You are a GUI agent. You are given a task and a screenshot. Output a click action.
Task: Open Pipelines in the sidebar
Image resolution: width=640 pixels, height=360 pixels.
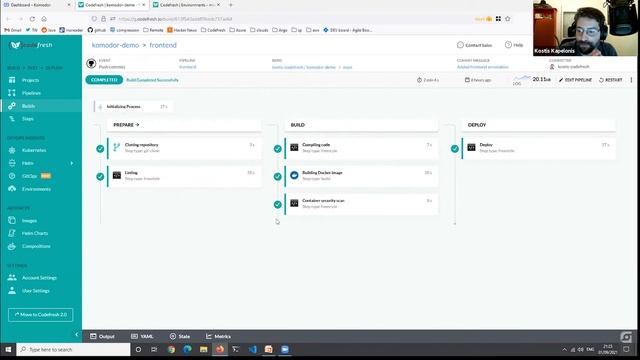tap(31, 93)
